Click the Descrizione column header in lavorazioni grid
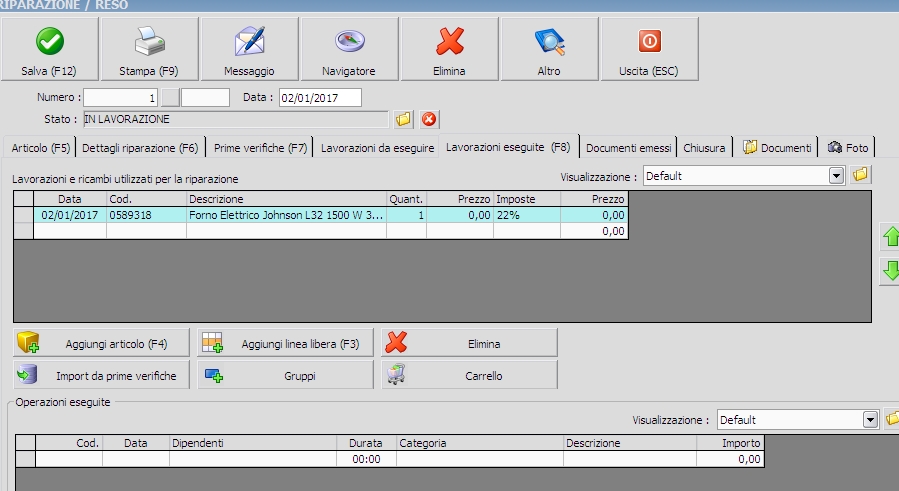Viewport: 899px width, 491px height. click(286, 199)
